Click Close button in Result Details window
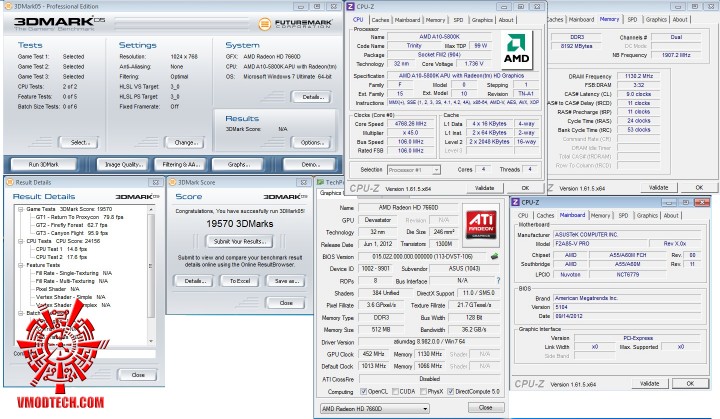720x419 pixels. [138, 375]
